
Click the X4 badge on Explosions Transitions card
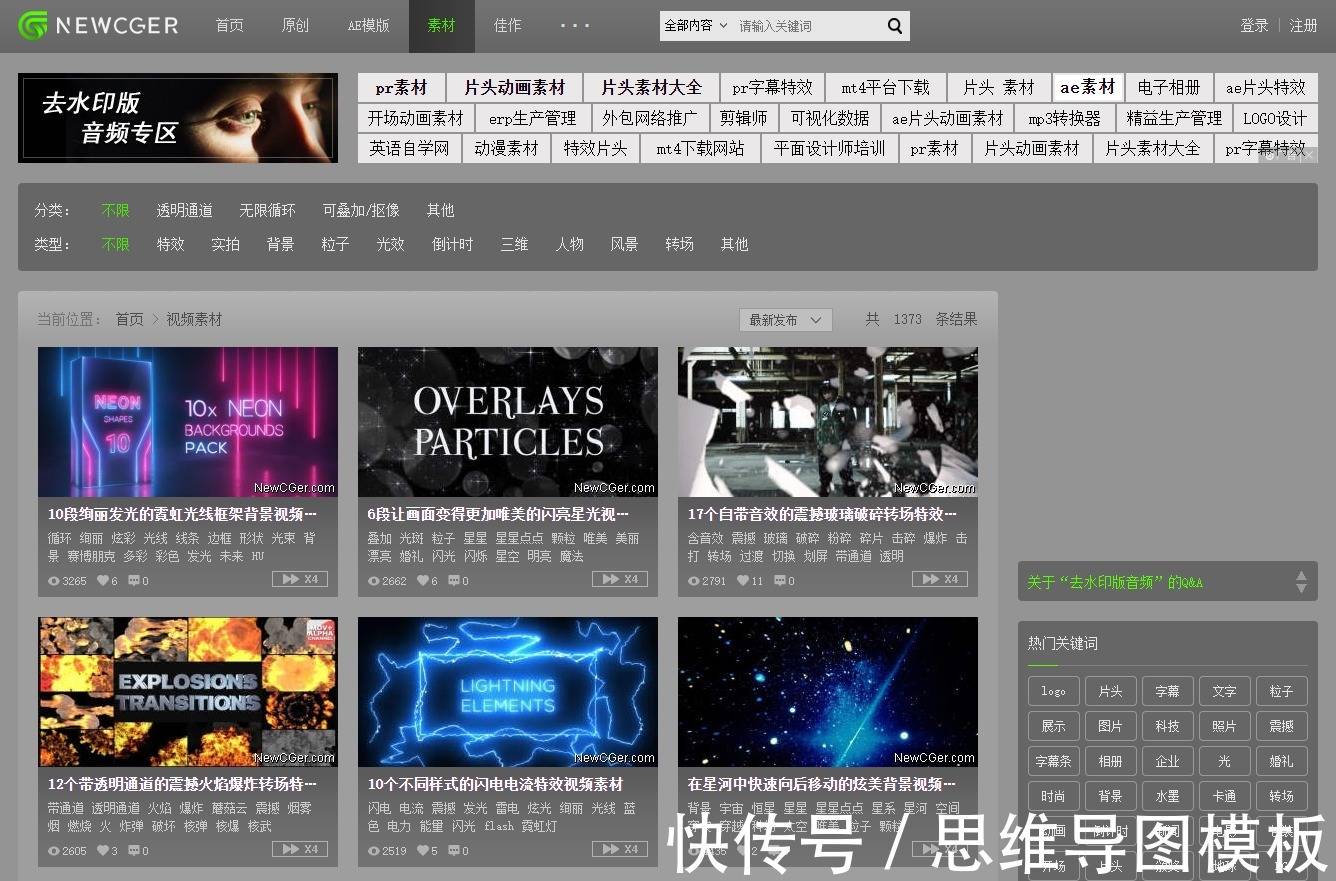click(300, 849)
